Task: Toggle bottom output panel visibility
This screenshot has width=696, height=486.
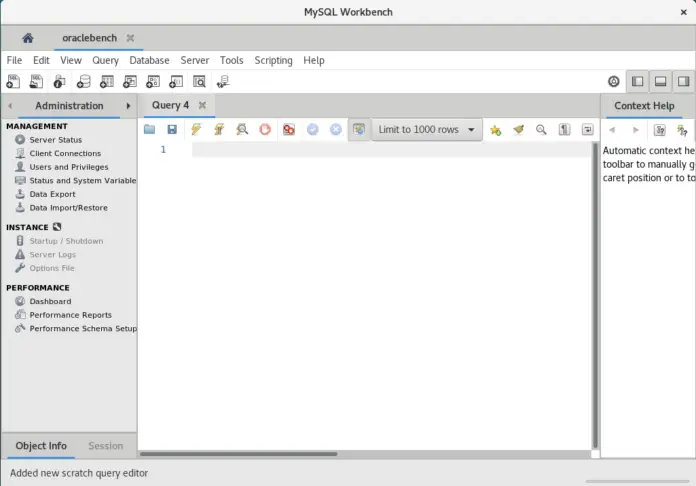Action: click(660, 82)
